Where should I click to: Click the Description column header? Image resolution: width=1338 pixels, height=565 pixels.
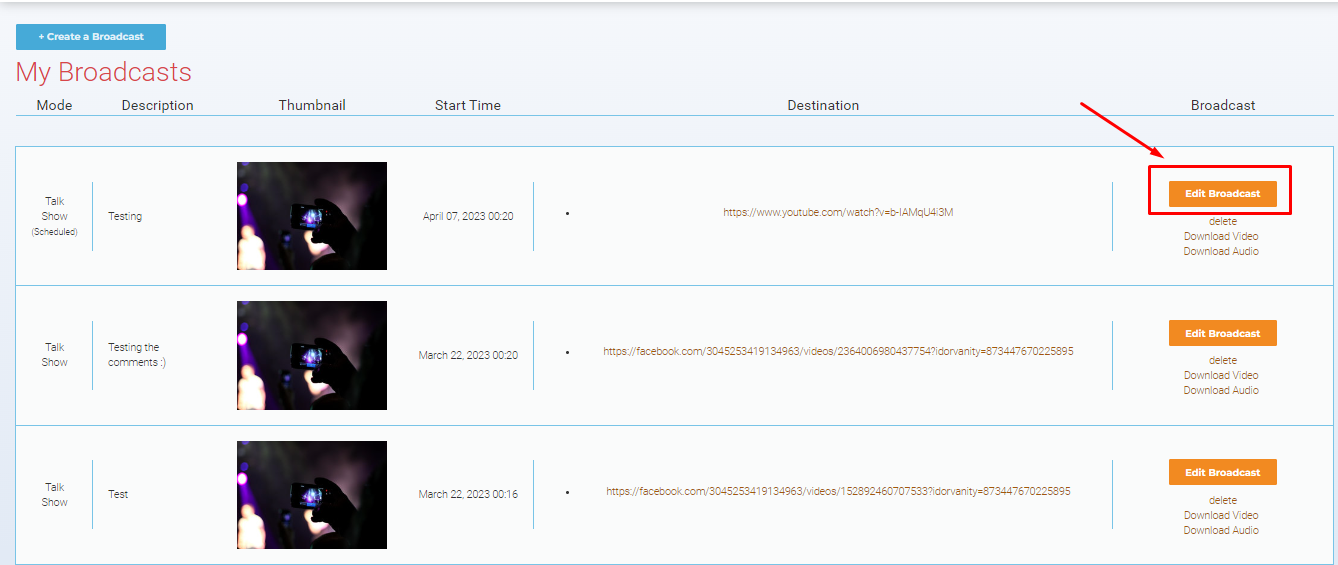point(158,105)
